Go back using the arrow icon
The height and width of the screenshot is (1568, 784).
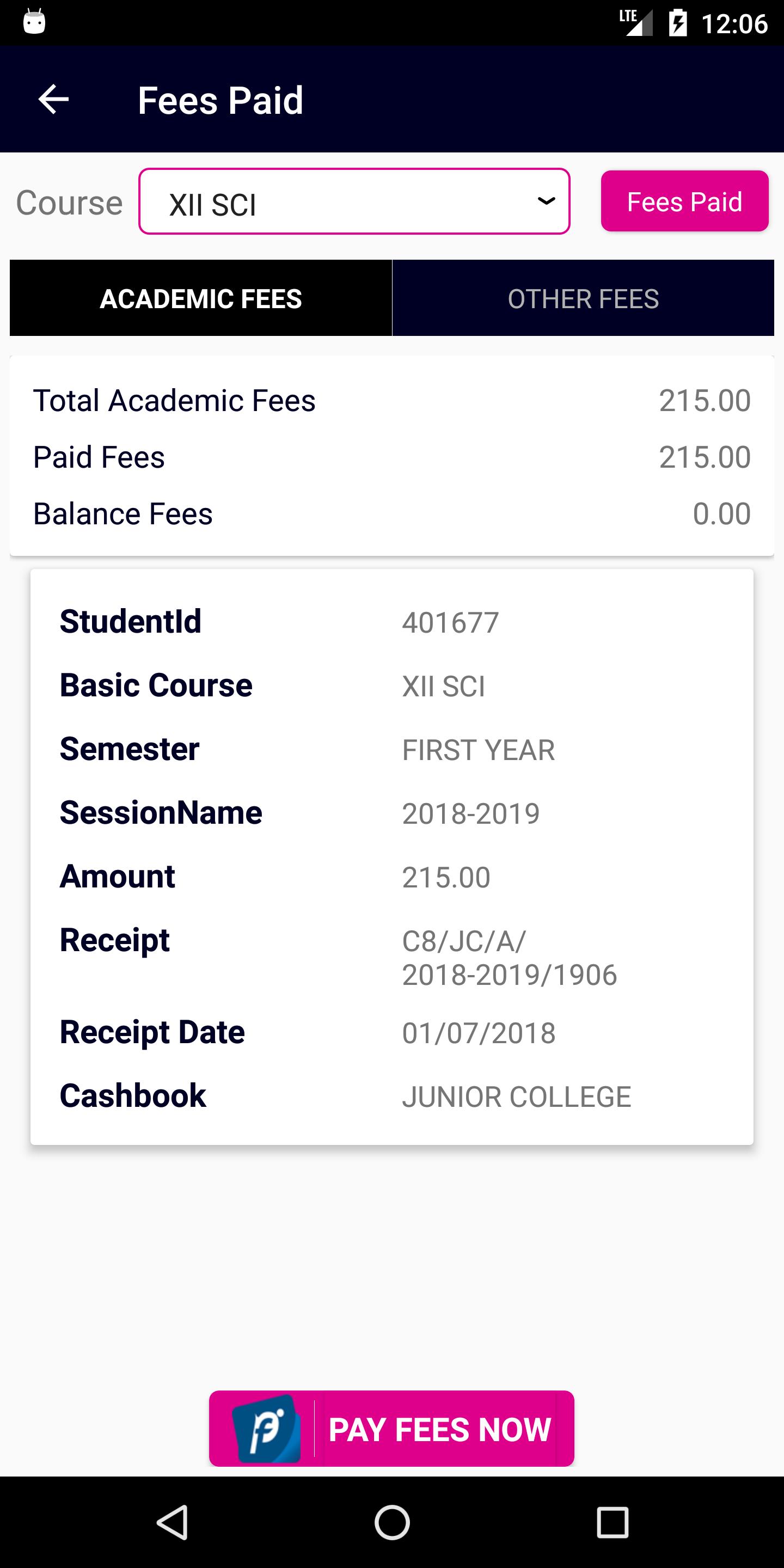(x=53, y=99)
